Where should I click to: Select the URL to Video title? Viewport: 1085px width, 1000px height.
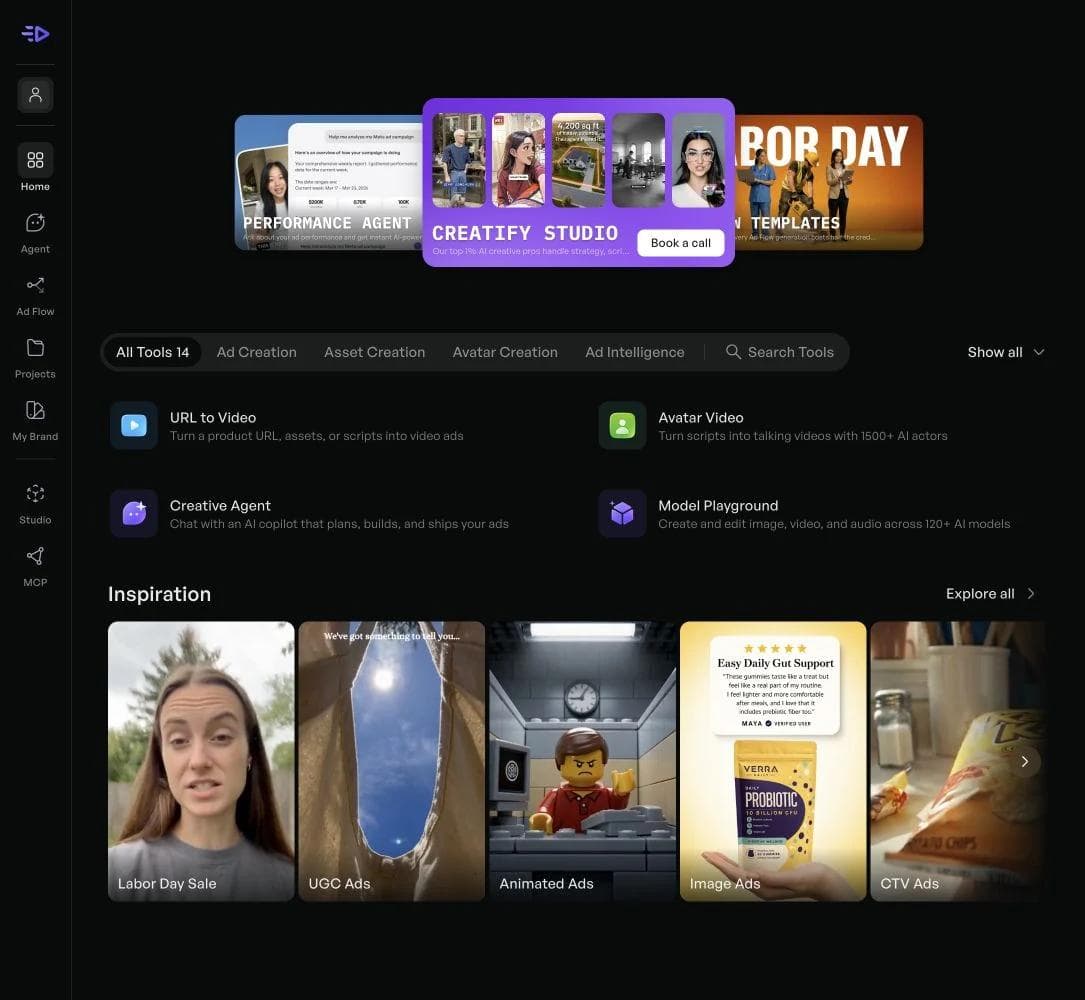point(213,417)
